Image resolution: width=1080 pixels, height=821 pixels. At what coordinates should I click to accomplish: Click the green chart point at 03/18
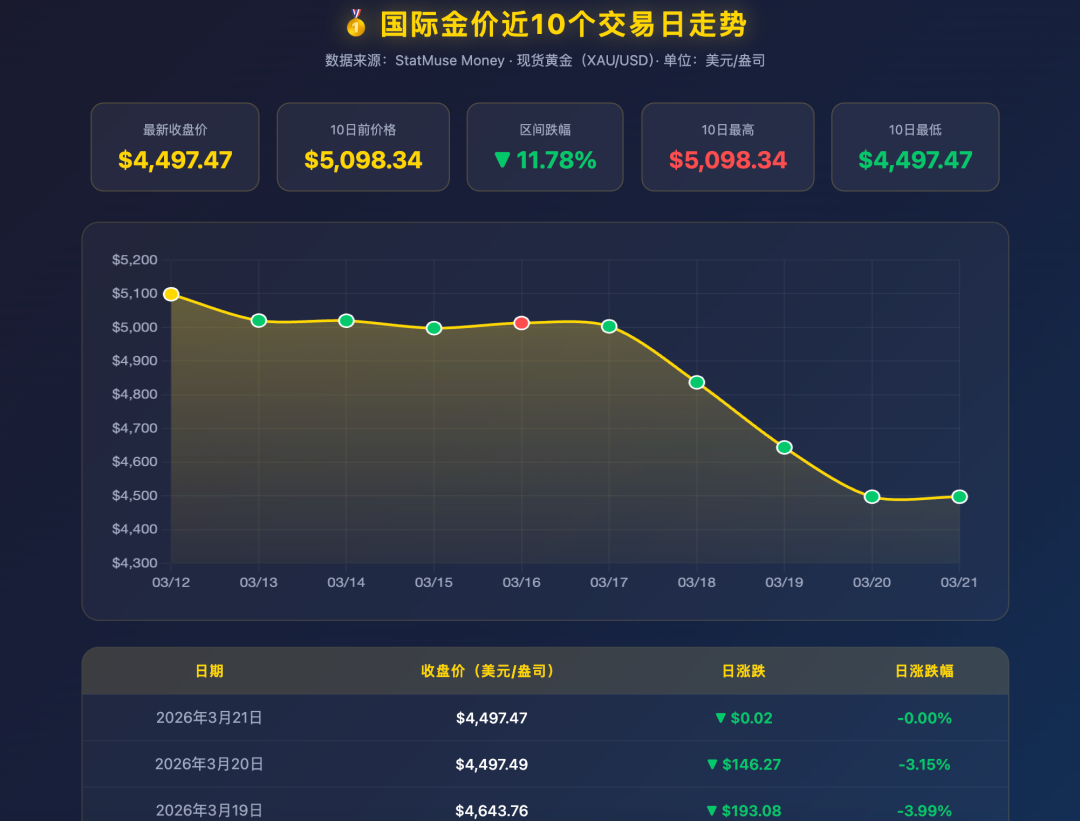(x=697, y=382)
